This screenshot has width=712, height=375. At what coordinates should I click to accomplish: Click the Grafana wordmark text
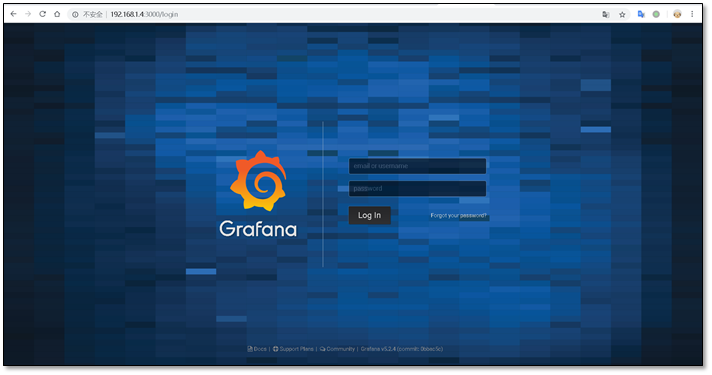tap(258, 229)
